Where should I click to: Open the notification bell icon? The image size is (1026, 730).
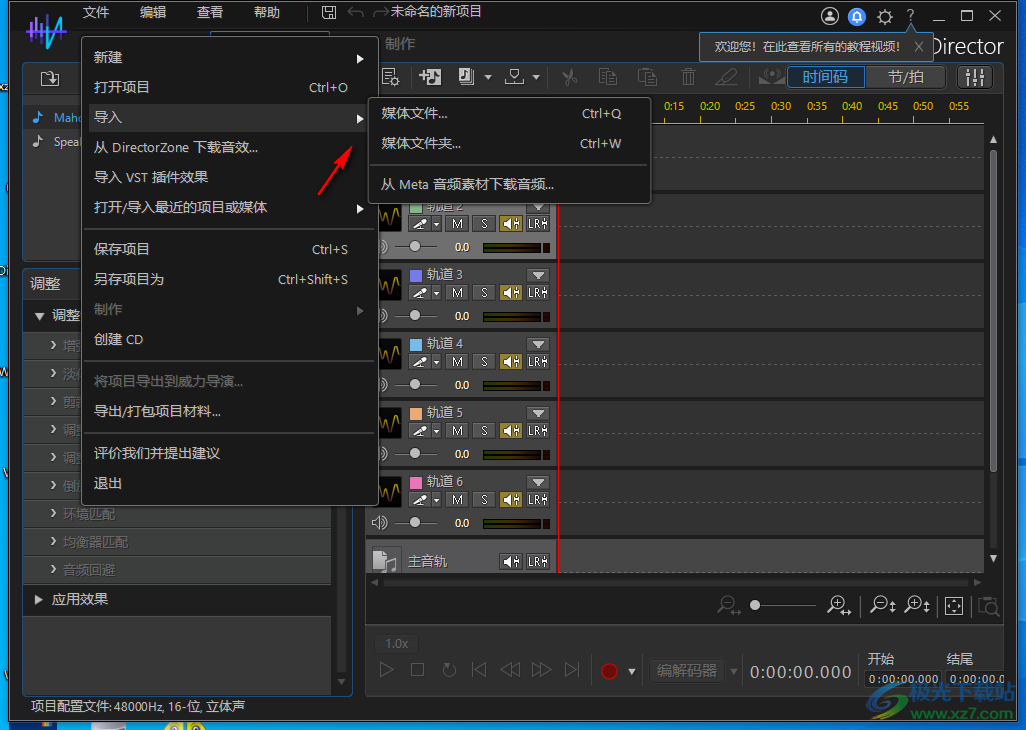(857, 16)
